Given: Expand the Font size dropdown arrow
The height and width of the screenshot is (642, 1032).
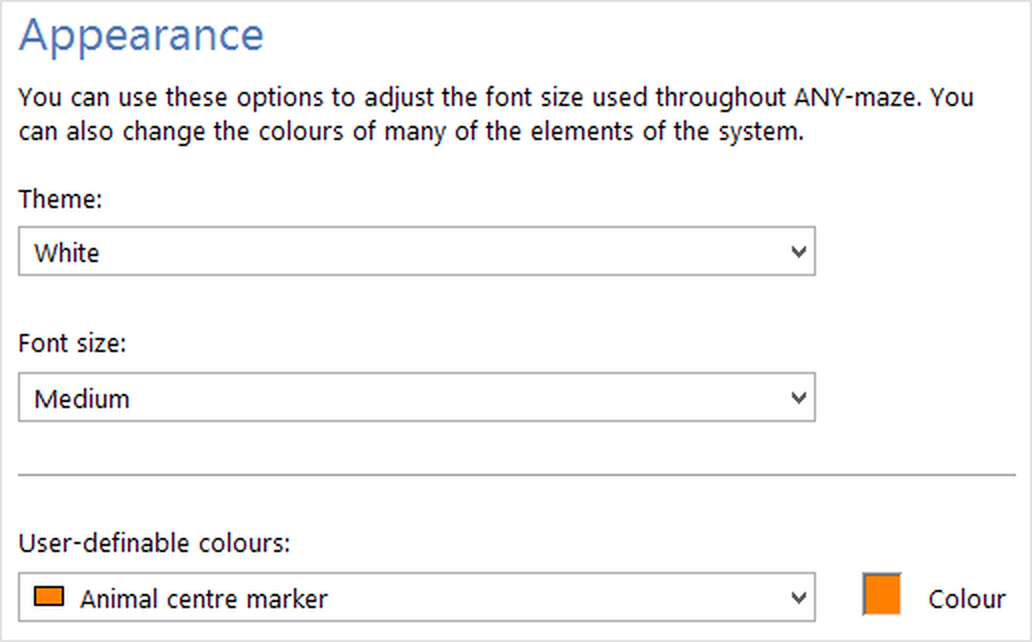Looking at the screenshot, I should pyautogui.click(x=798, y=398).
